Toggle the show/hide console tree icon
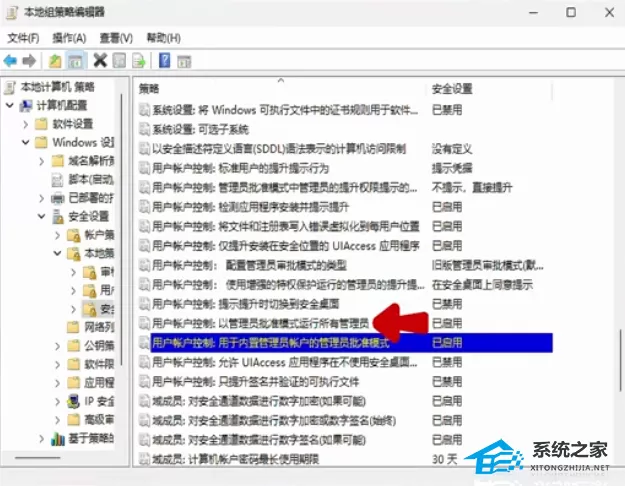The height and width of the screenshot is (486, 625). (75, 61)
